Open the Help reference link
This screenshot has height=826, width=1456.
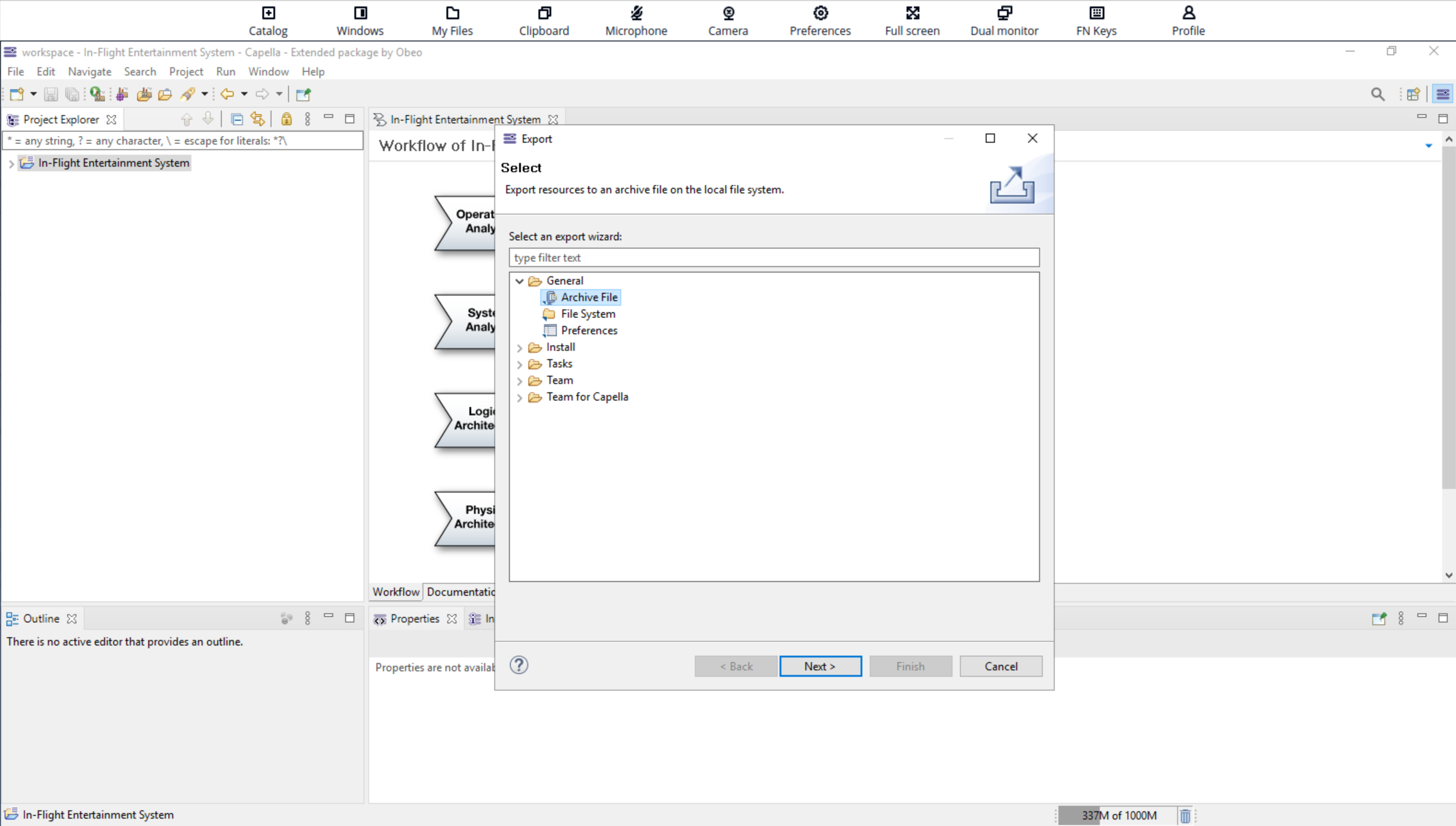pyautogui.click(x=519, y=665)
